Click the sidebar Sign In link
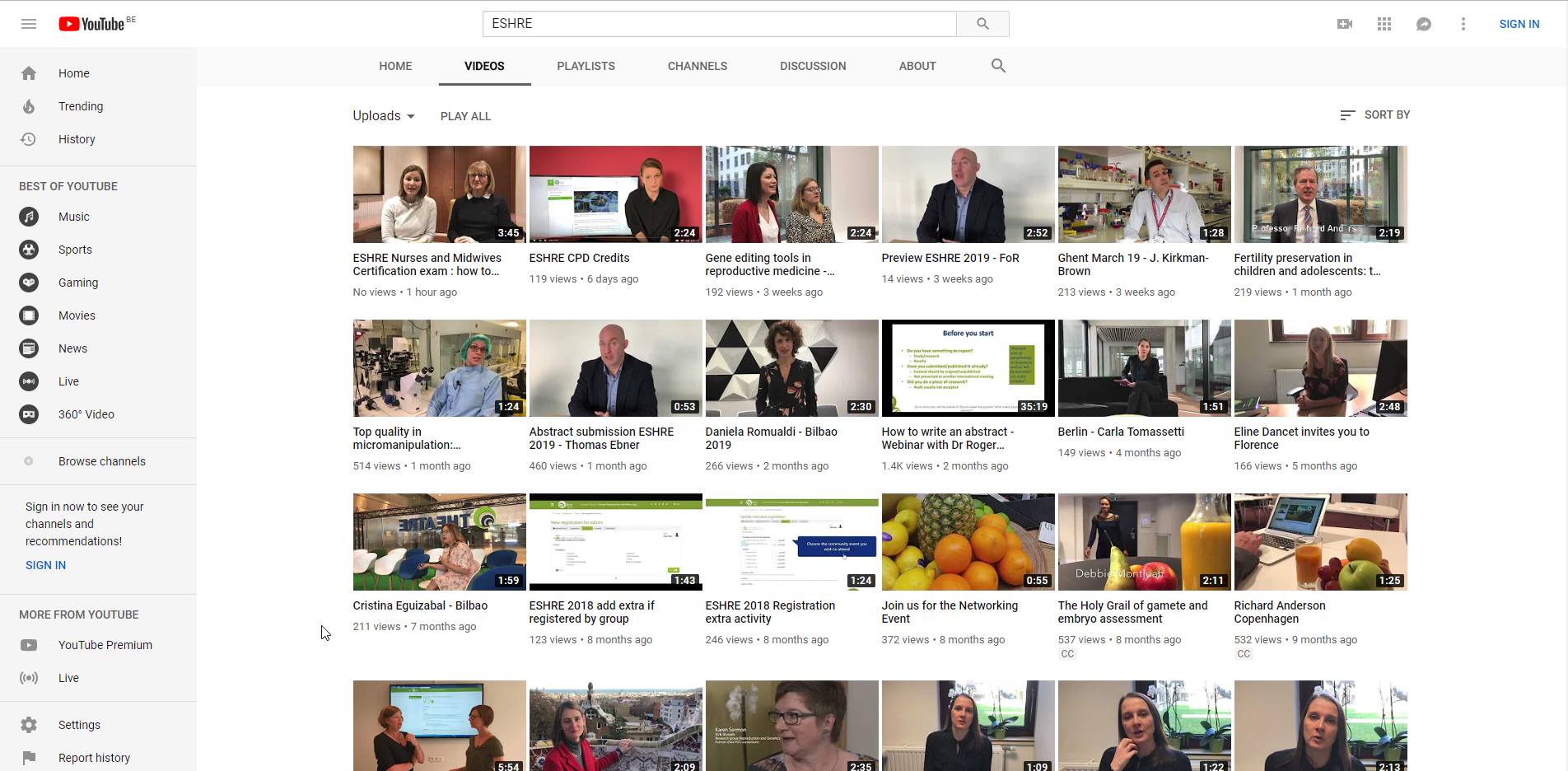1568x771 pixels. (45, 565)
